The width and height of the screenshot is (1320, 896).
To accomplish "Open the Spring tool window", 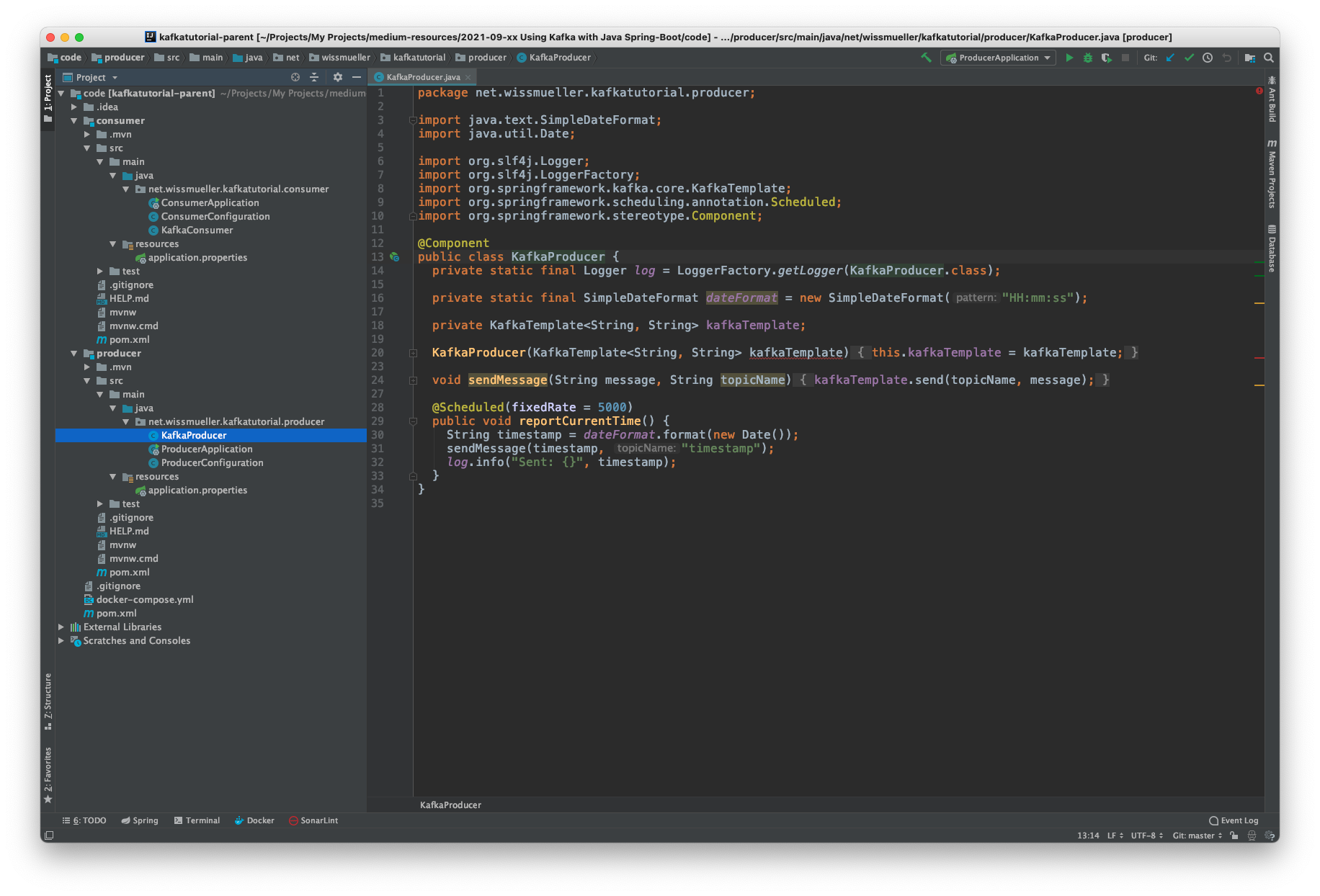I will [x=140, y=820].
